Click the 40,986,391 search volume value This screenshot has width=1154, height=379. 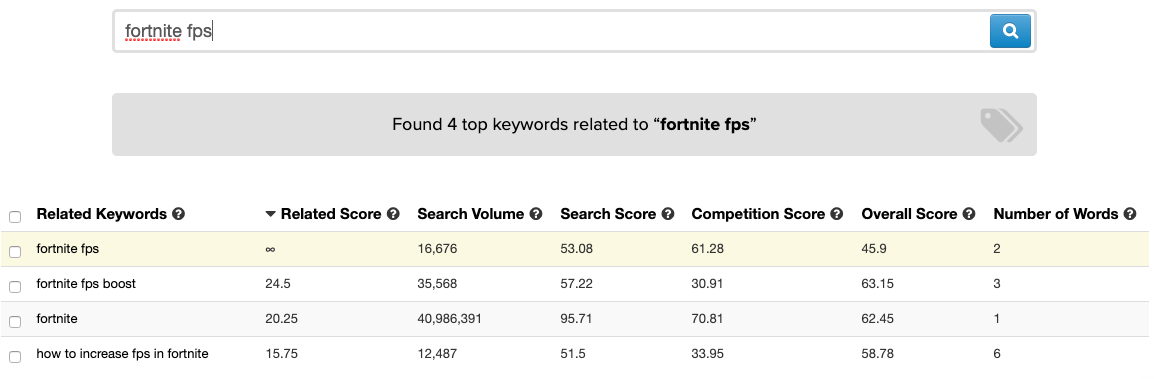coord(450,319)
